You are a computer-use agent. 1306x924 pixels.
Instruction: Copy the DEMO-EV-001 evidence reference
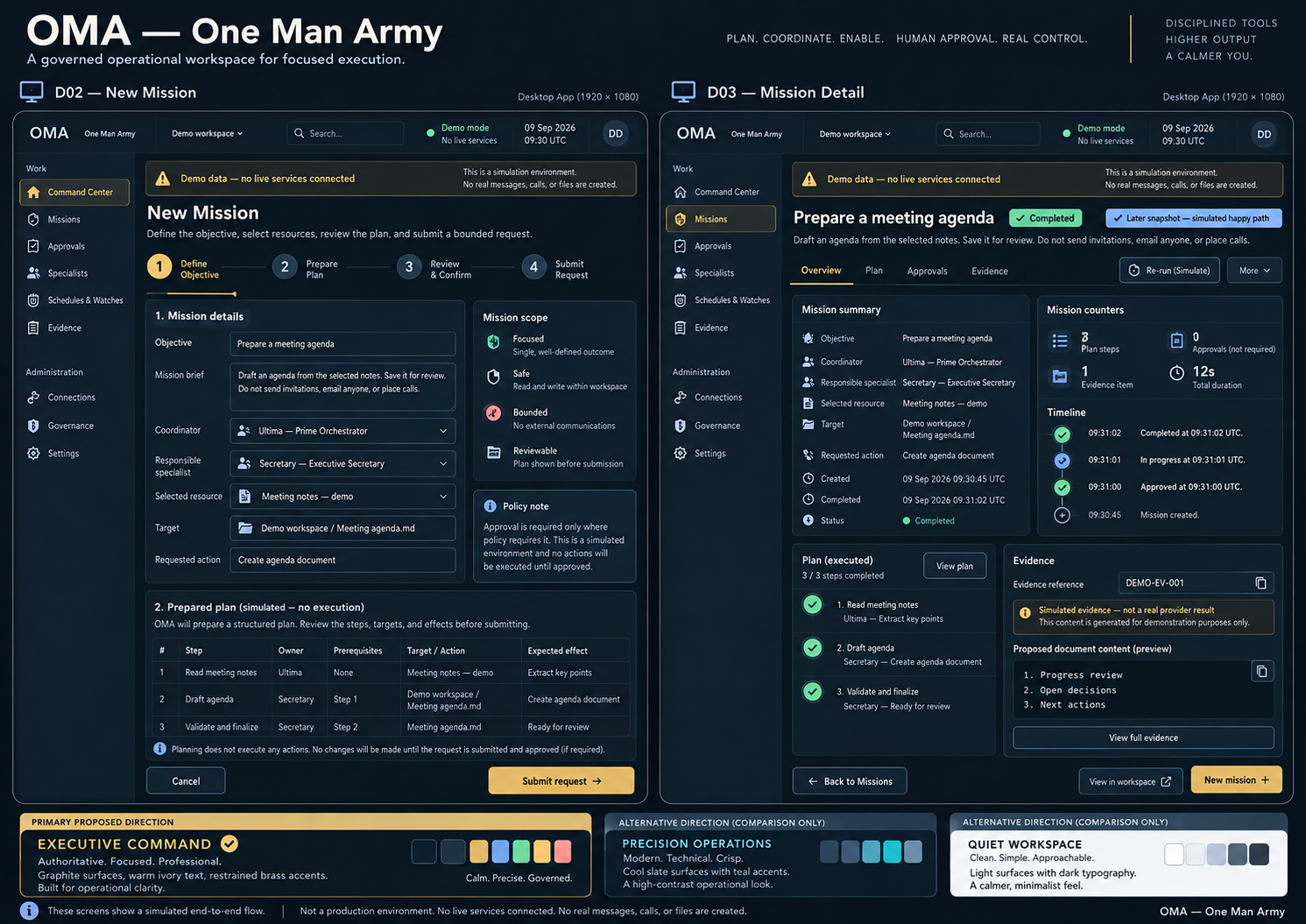(1260, 583)
